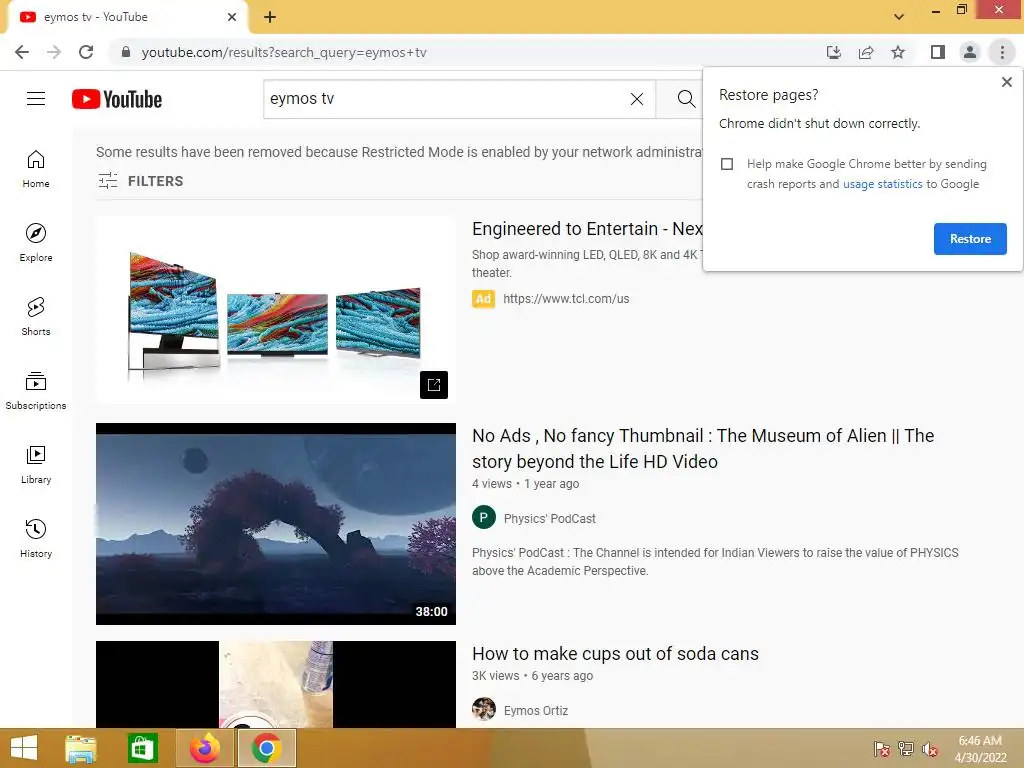Clear the search box text

click(x=637, y=99)
